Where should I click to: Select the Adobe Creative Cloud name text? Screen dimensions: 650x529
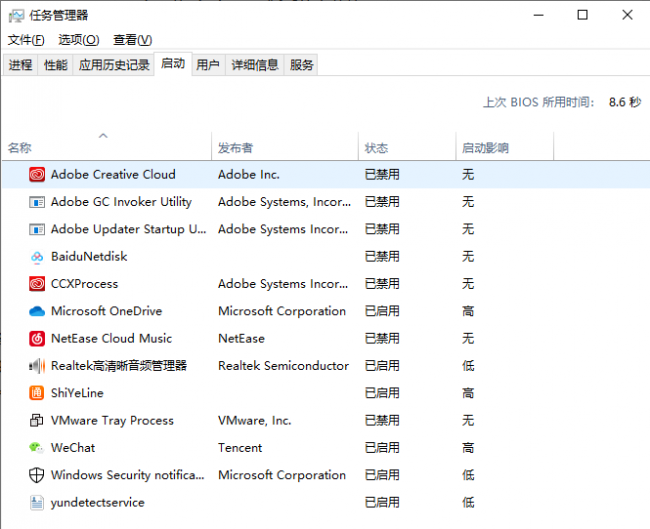pyautogui.click(x=113, y=175)
